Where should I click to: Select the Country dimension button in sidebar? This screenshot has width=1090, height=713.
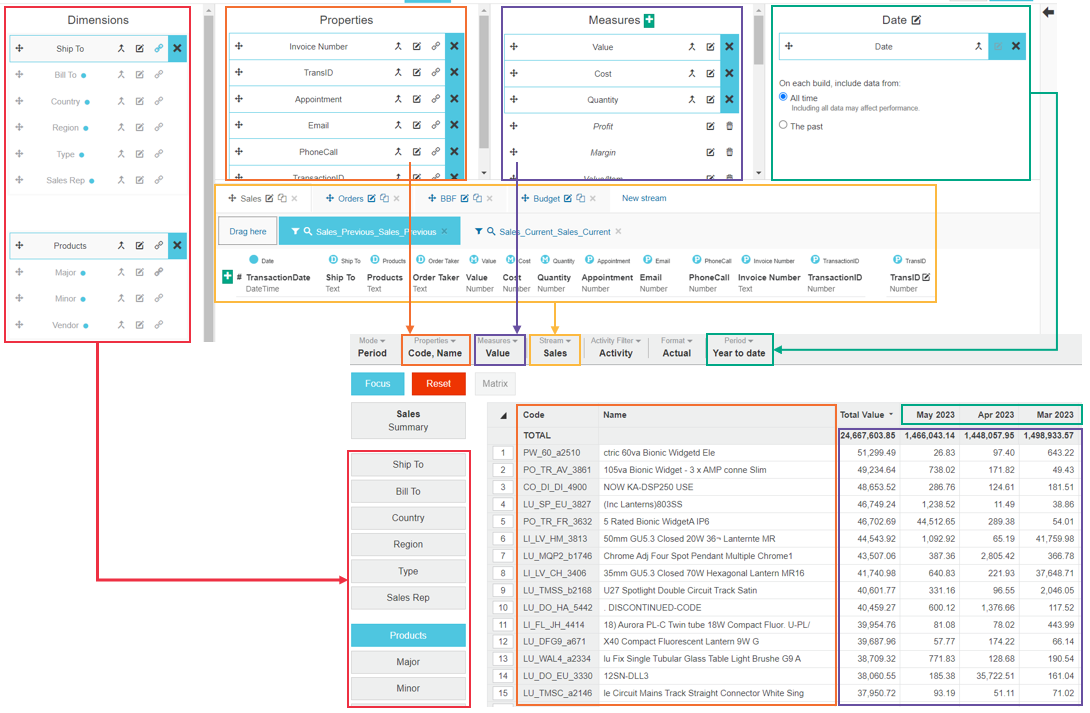[408, 518]
